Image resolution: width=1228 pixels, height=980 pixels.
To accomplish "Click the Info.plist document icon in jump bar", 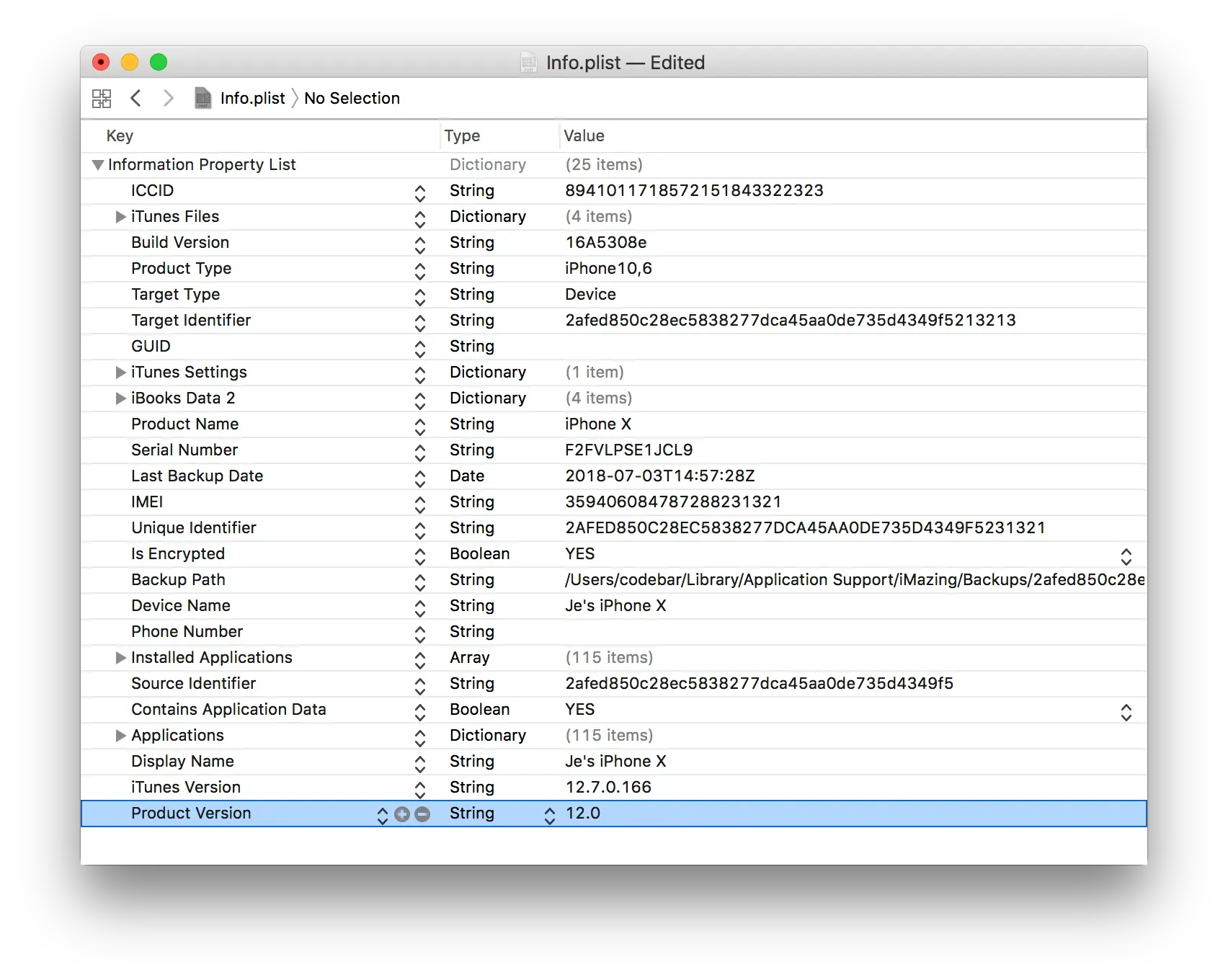I will click(x=203, y=98).
